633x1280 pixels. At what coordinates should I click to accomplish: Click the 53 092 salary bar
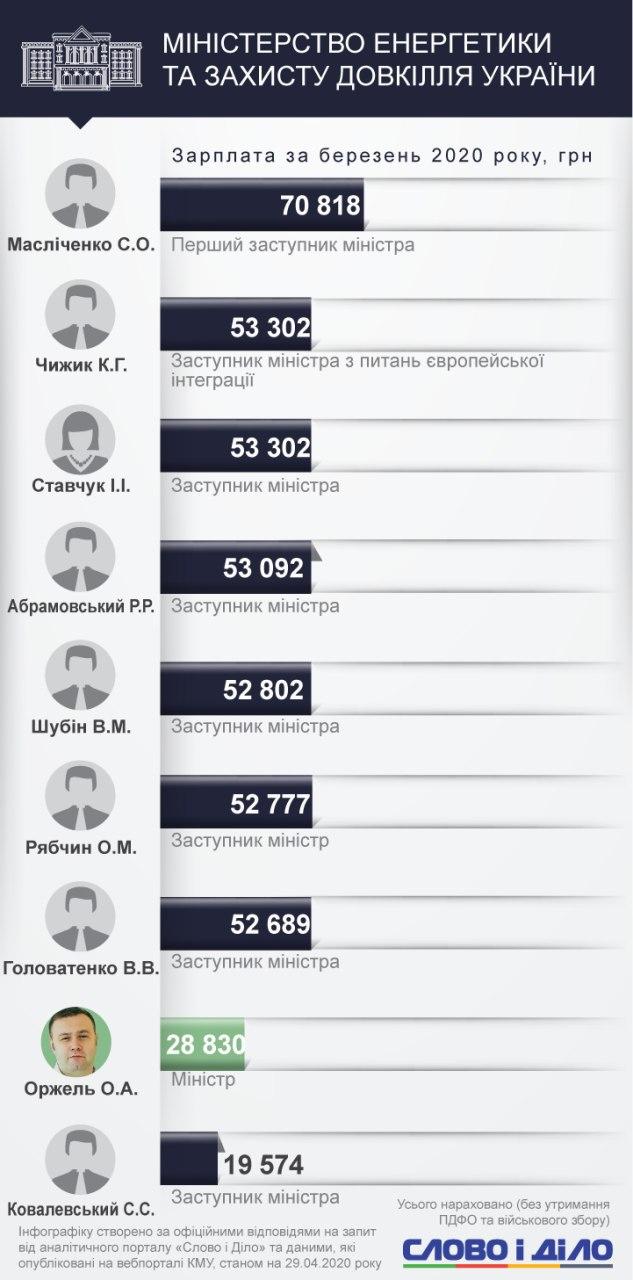click(x=239, y=568)
